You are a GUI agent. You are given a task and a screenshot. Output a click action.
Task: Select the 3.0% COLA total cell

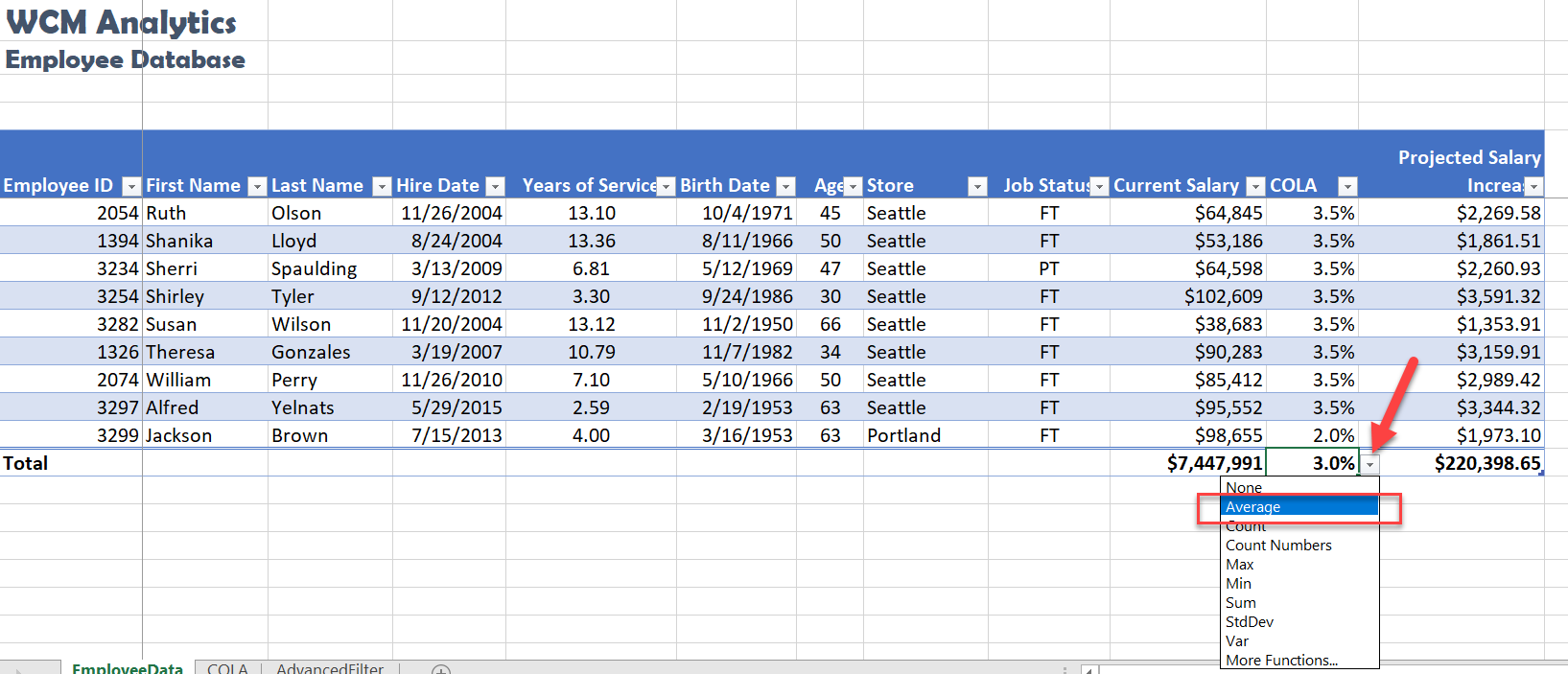pos(1312,463)
